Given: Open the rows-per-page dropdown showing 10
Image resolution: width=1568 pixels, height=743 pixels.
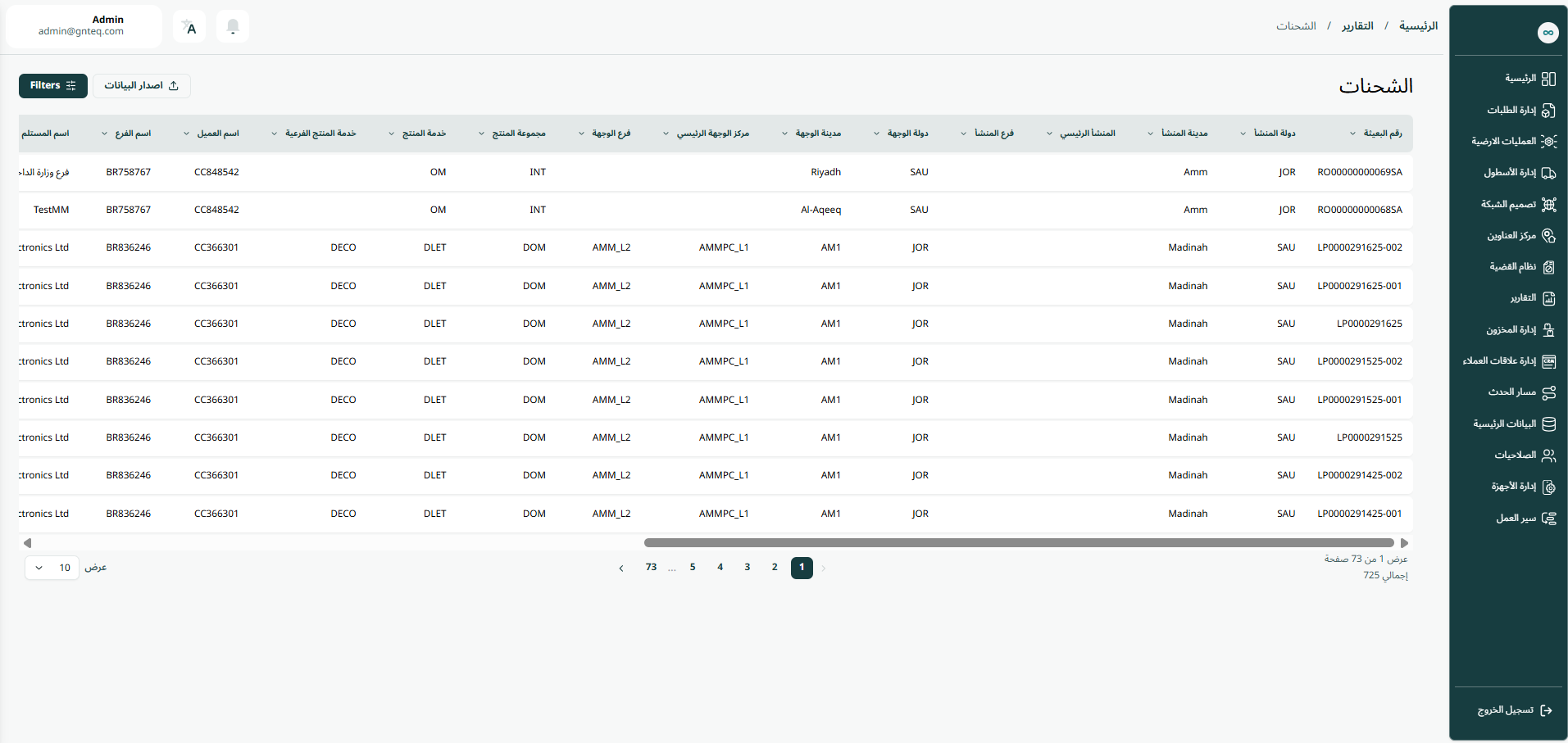Looking at the screenshot, I should click(x=52, y=568).
